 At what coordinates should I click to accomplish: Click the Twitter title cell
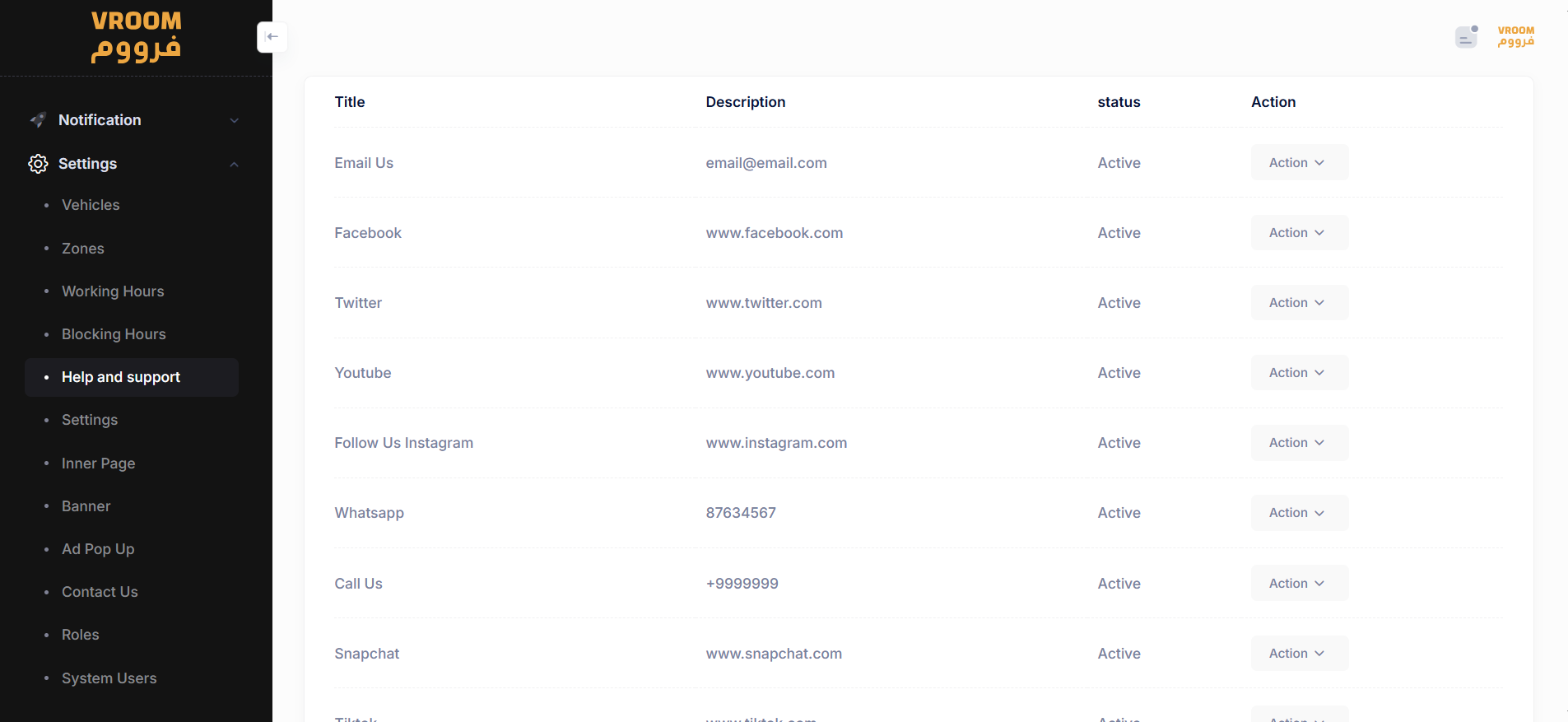point(358,303)
